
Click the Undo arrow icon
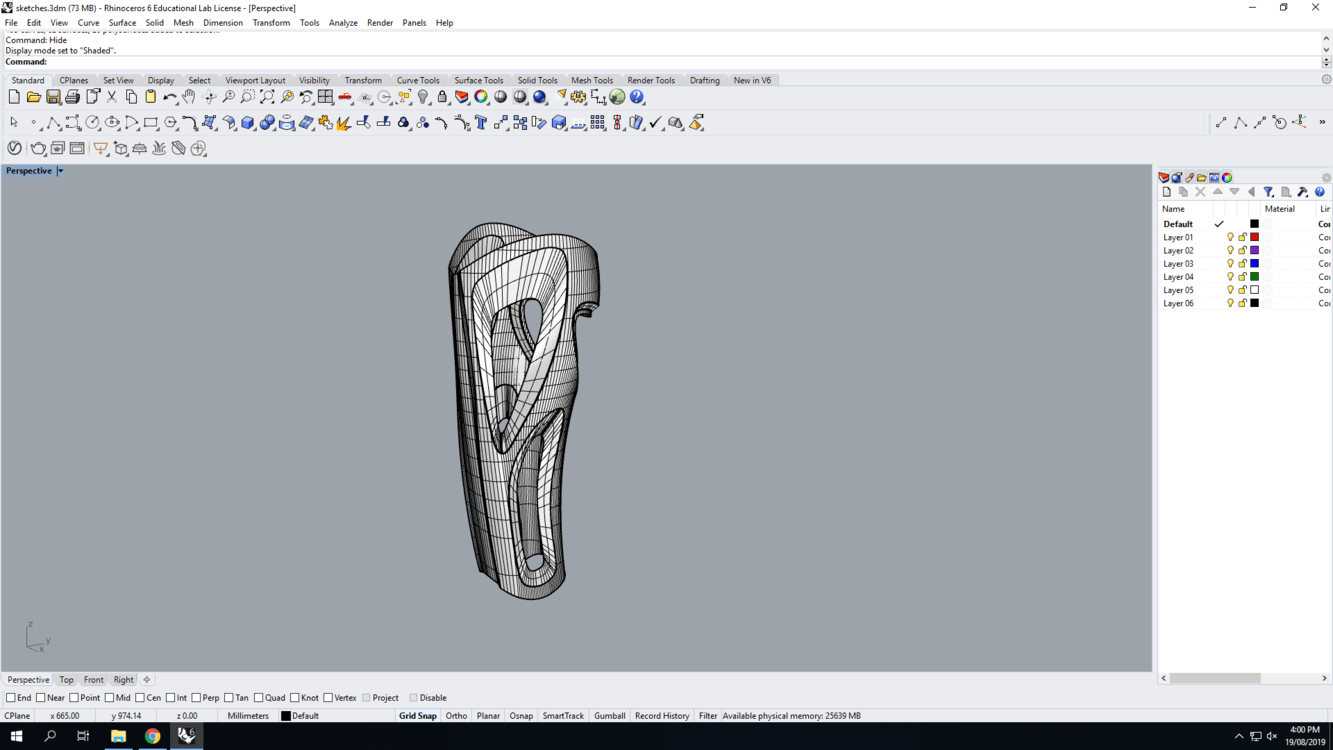click(x=169, y=97)
